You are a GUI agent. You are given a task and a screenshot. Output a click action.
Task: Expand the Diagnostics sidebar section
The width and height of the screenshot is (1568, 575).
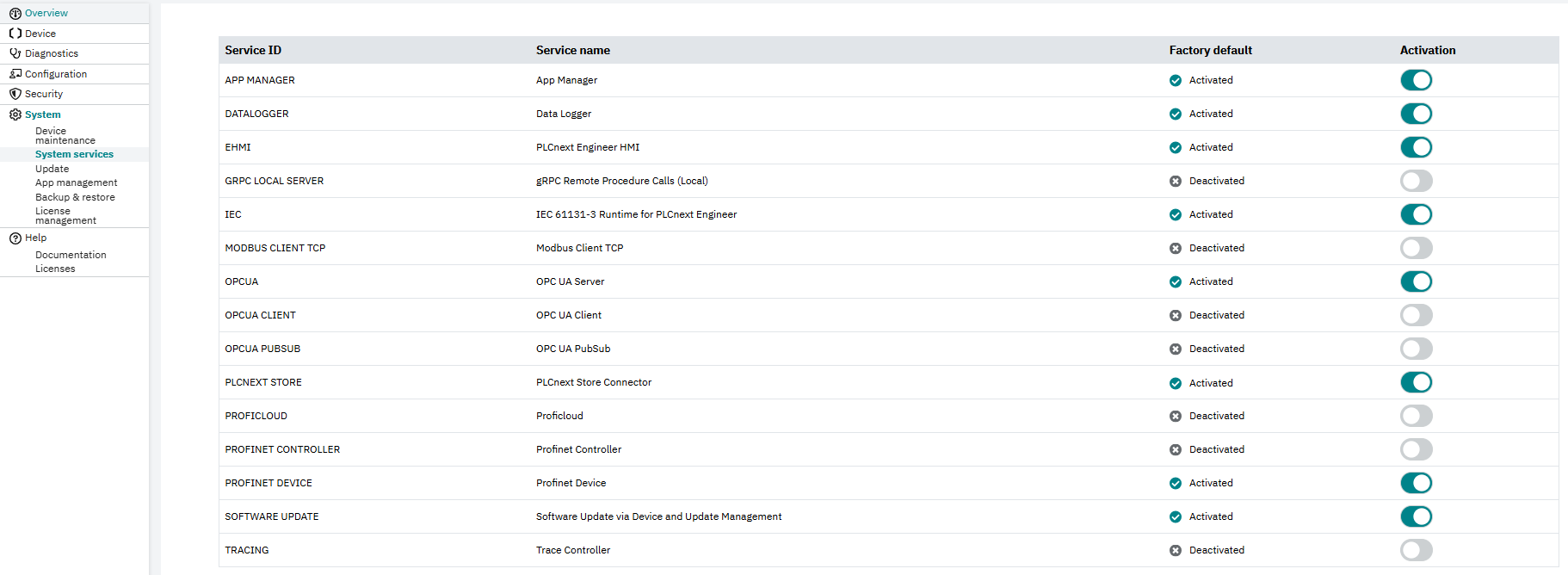tap(52, 53)
